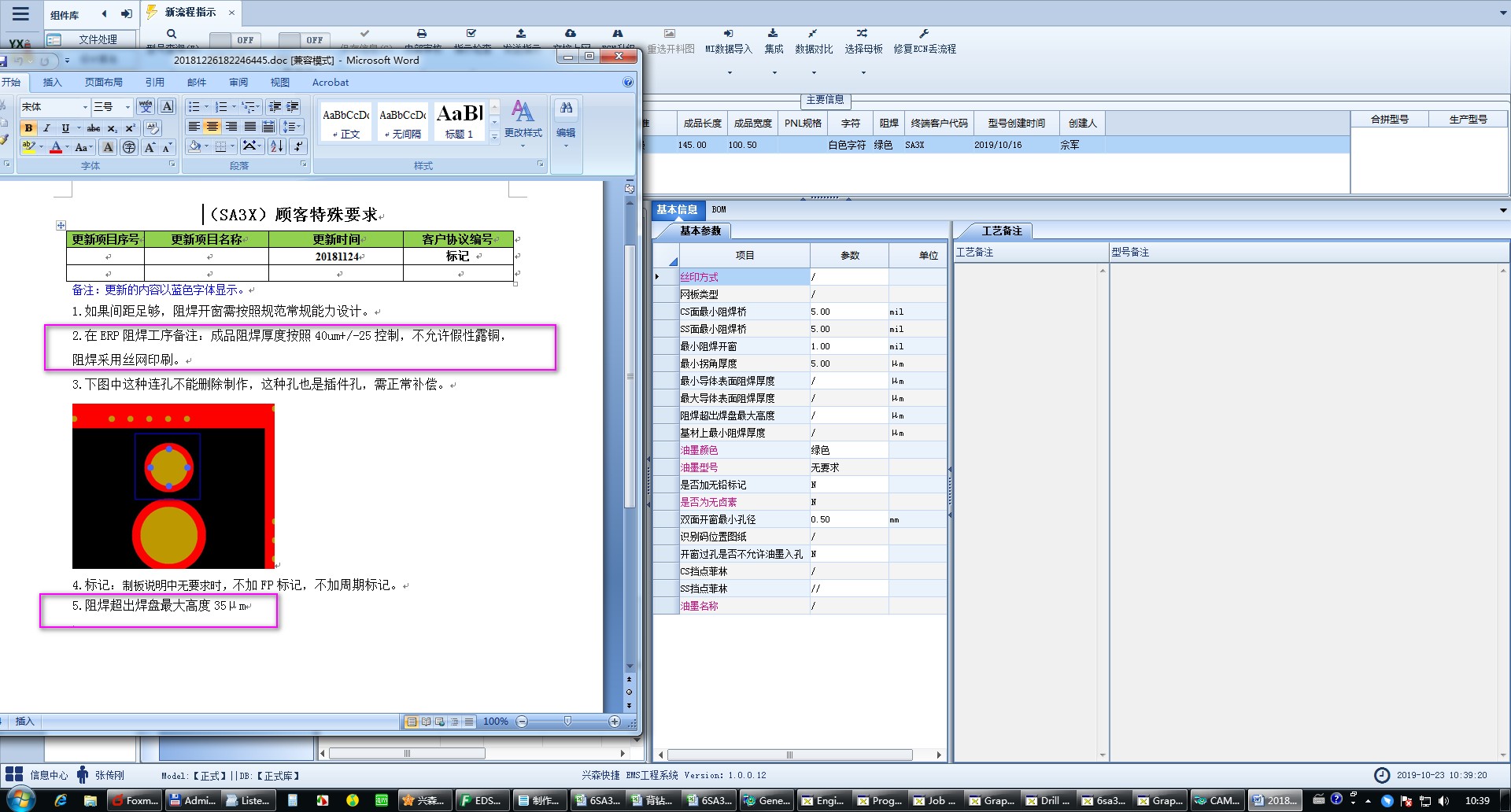Image resolution: width=1511 pixels, height=812 pixels.
Task: Show paragraph marks in Word
Action: coord(297,146)
